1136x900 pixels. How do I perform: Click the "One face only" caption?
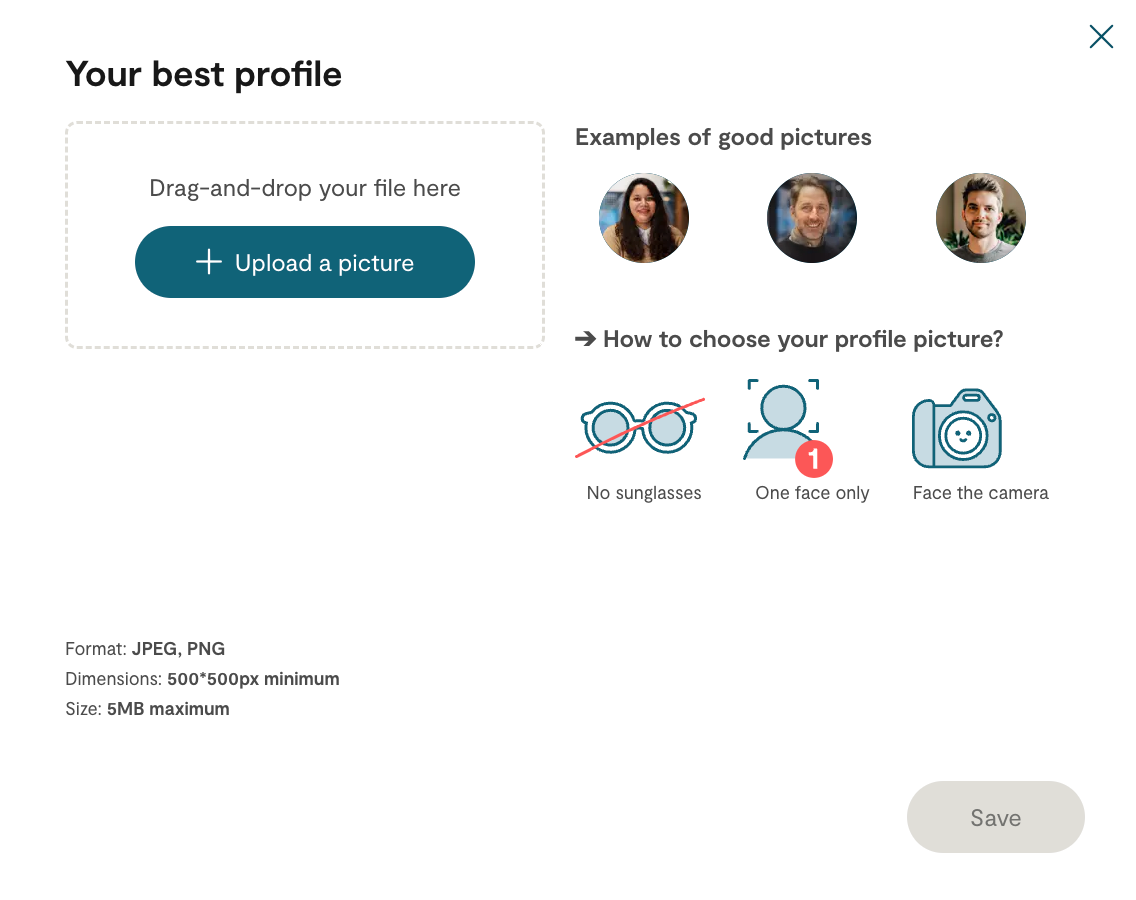pos(812,493)
